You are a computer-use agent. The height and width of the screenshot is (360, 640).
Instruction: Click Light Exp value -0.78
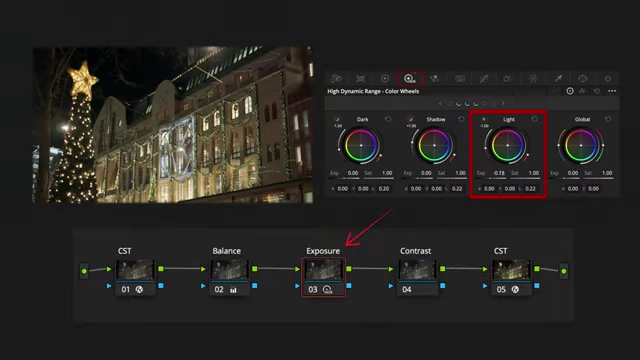click(x=499, y=173)
